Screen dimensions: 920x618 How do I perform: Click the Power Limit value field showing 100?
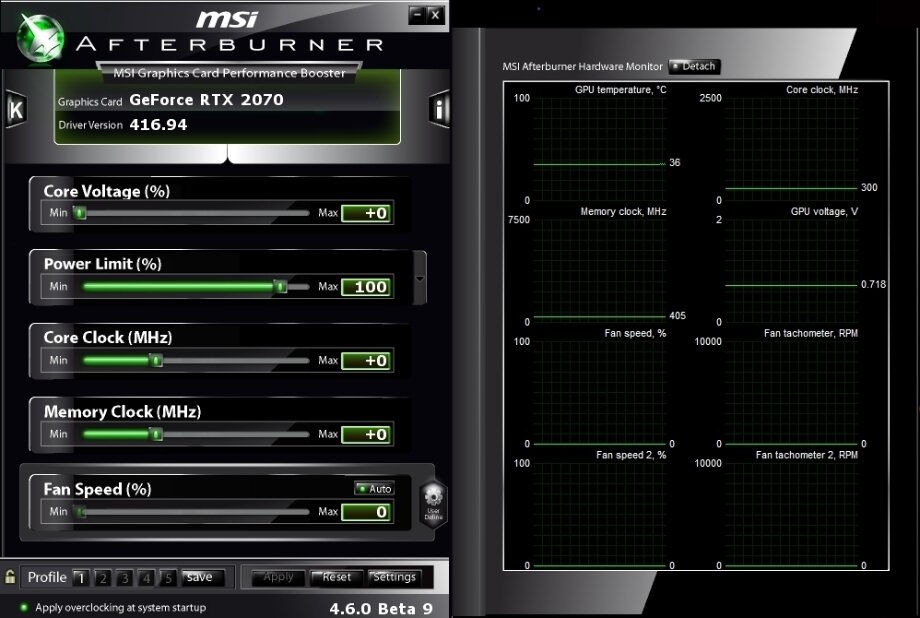click(x=367, y=287)
